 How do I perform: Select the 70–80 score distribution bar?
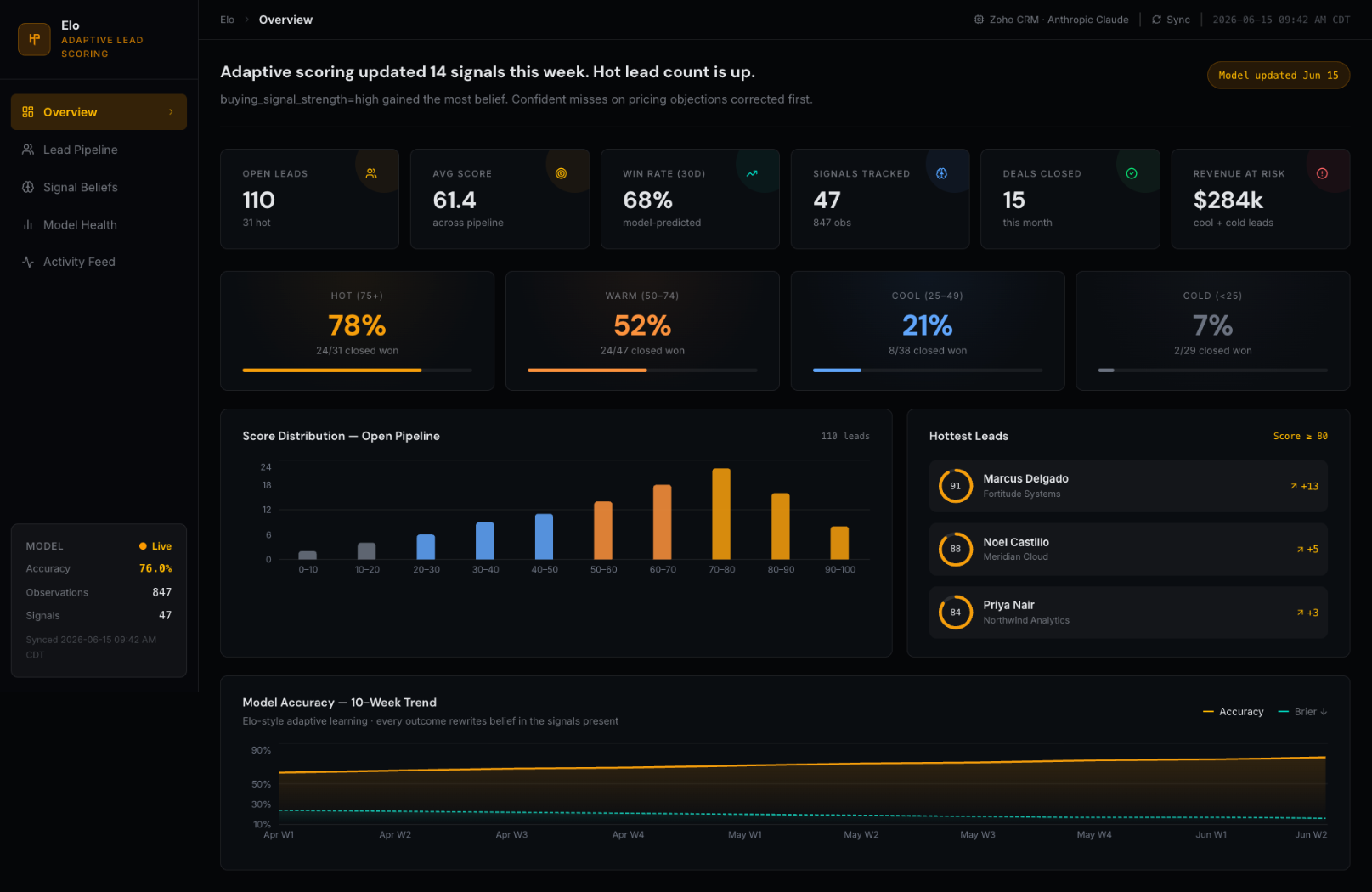point(721,514)
